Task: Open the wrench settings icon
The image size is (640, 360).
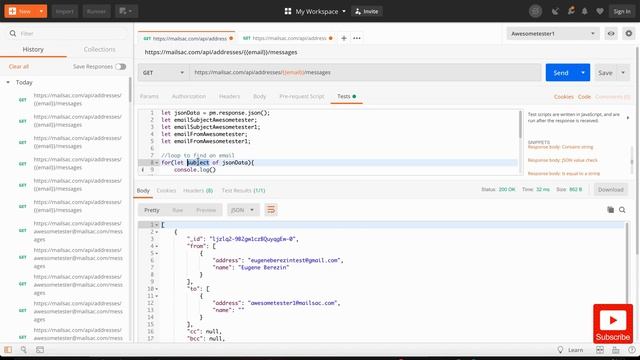Action: (571, 11)
